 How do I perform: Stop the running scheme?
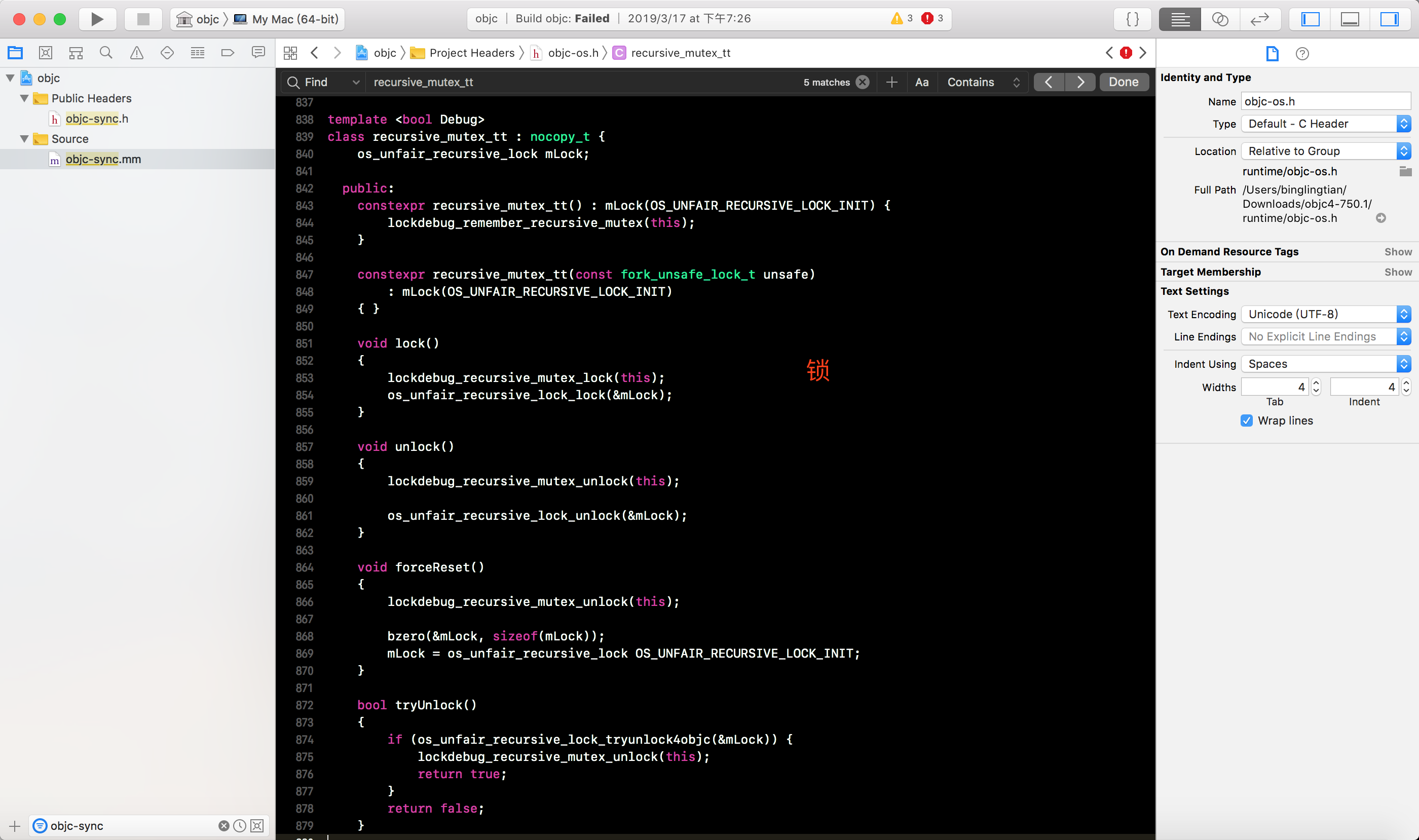click(143, 19)
